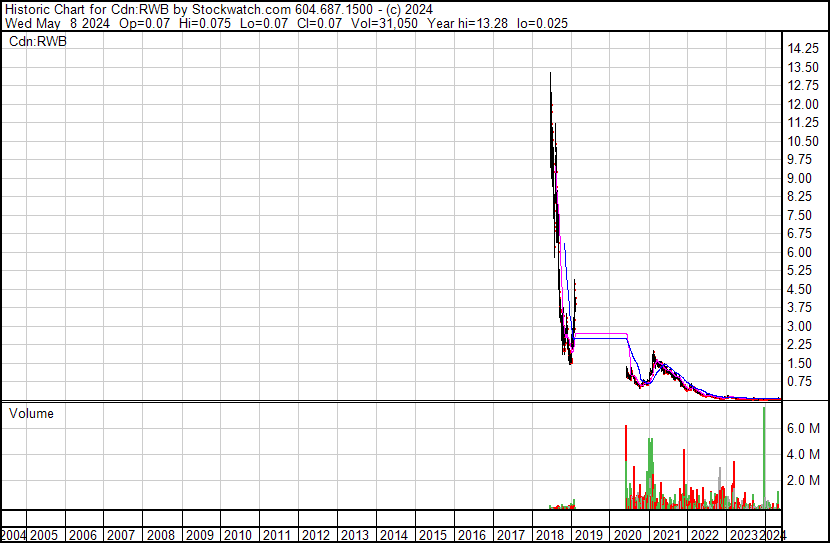Click the 'Year hi=13.28' text
This screenshot has height=543, width=830.
click(x=467, y=23)
